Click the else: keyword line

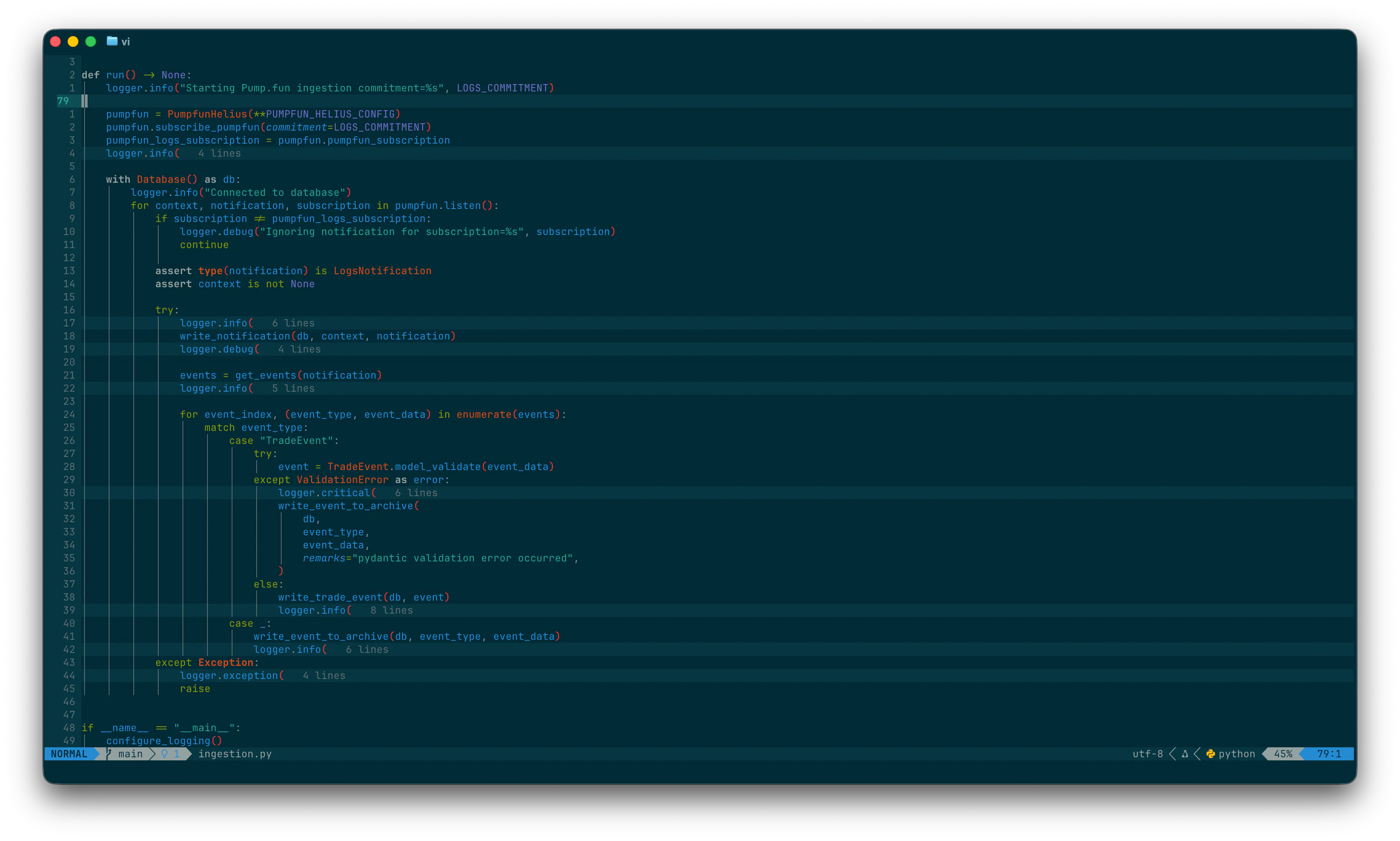[269, 584]
